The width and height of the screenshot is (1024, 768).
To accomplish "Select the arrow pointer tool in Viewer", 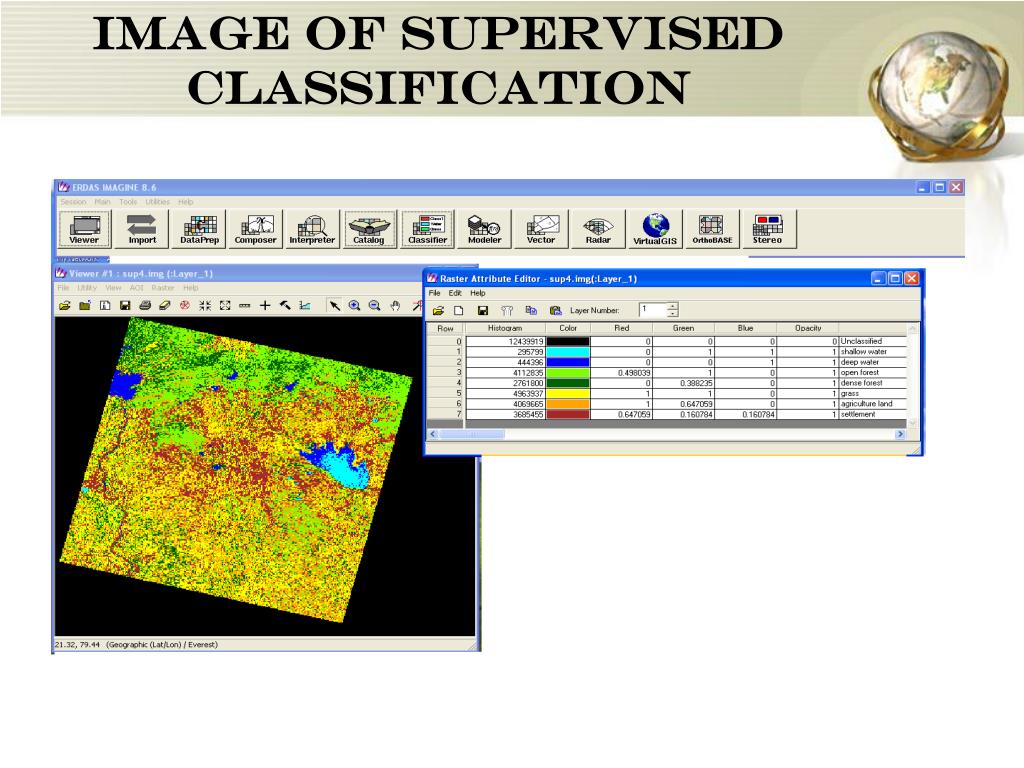I will [x=334, y=305].
